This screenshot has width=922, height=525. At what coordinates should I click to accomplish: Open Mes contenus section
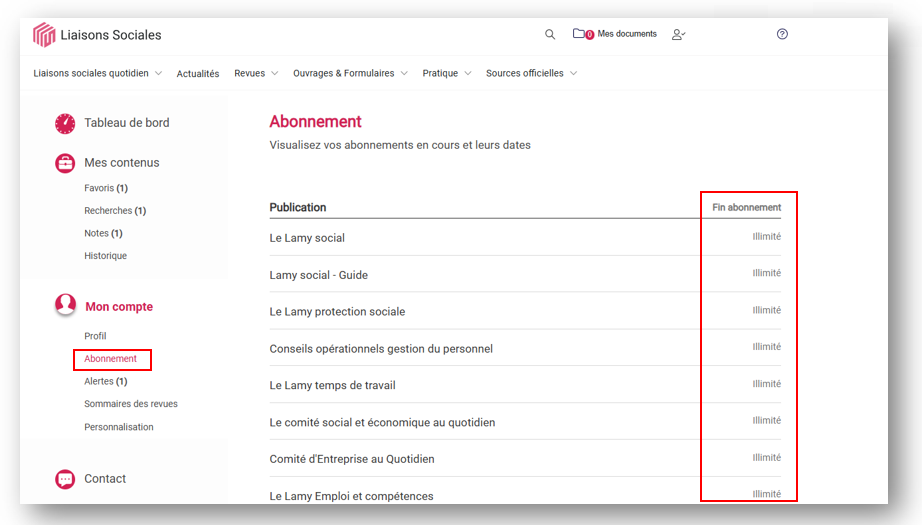[x=122, y=163]
